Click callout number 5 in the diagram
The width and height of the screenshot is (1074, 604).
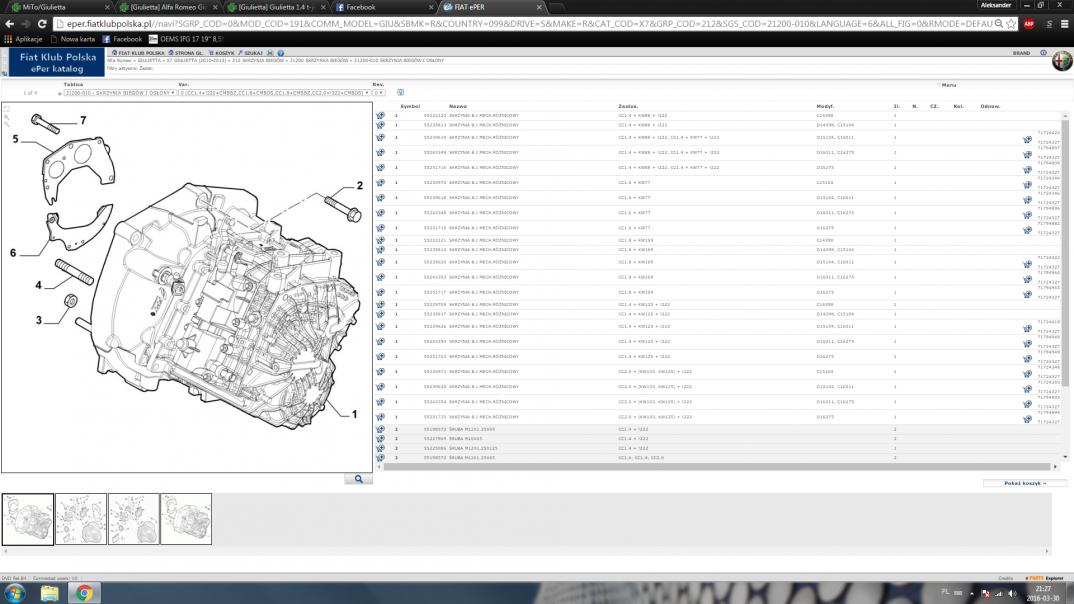click(16, 139)
